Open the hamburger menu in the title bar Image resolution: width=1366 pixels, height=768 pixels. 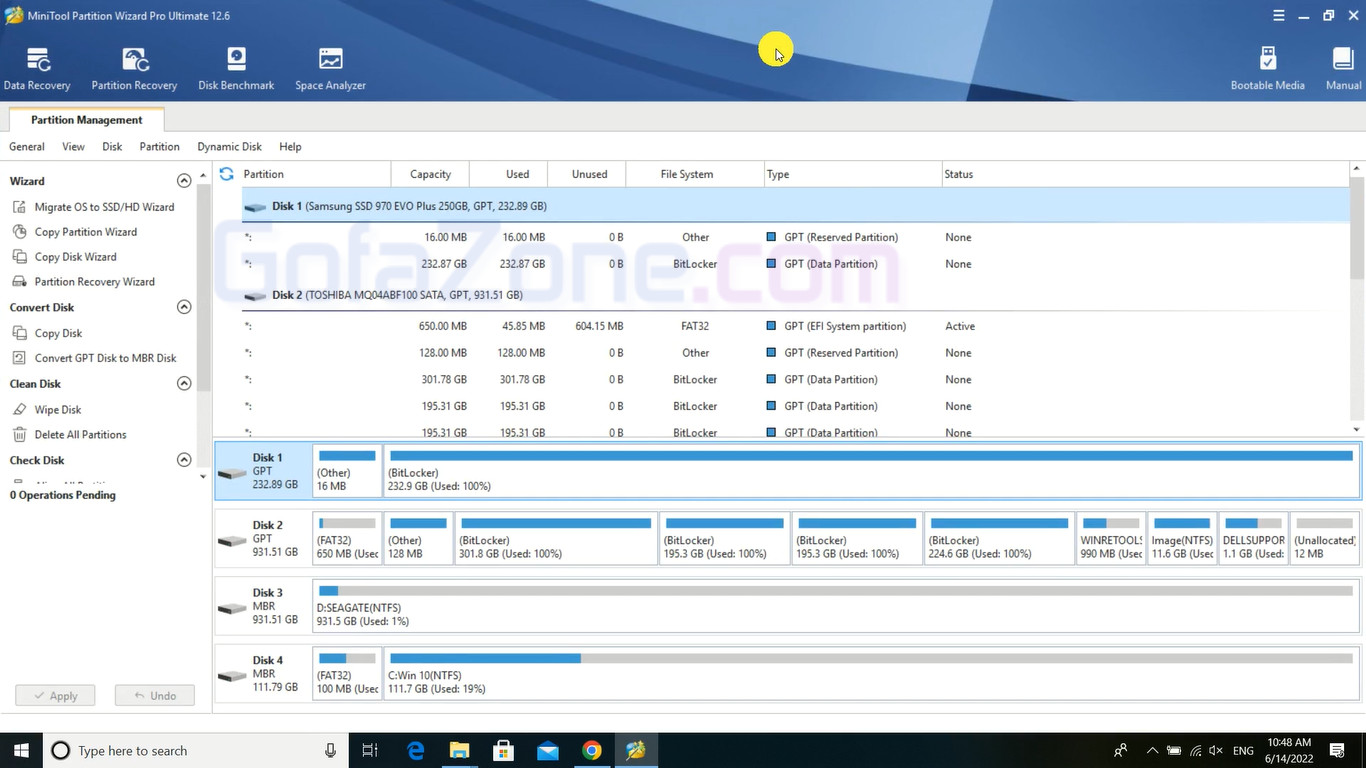1279,16
